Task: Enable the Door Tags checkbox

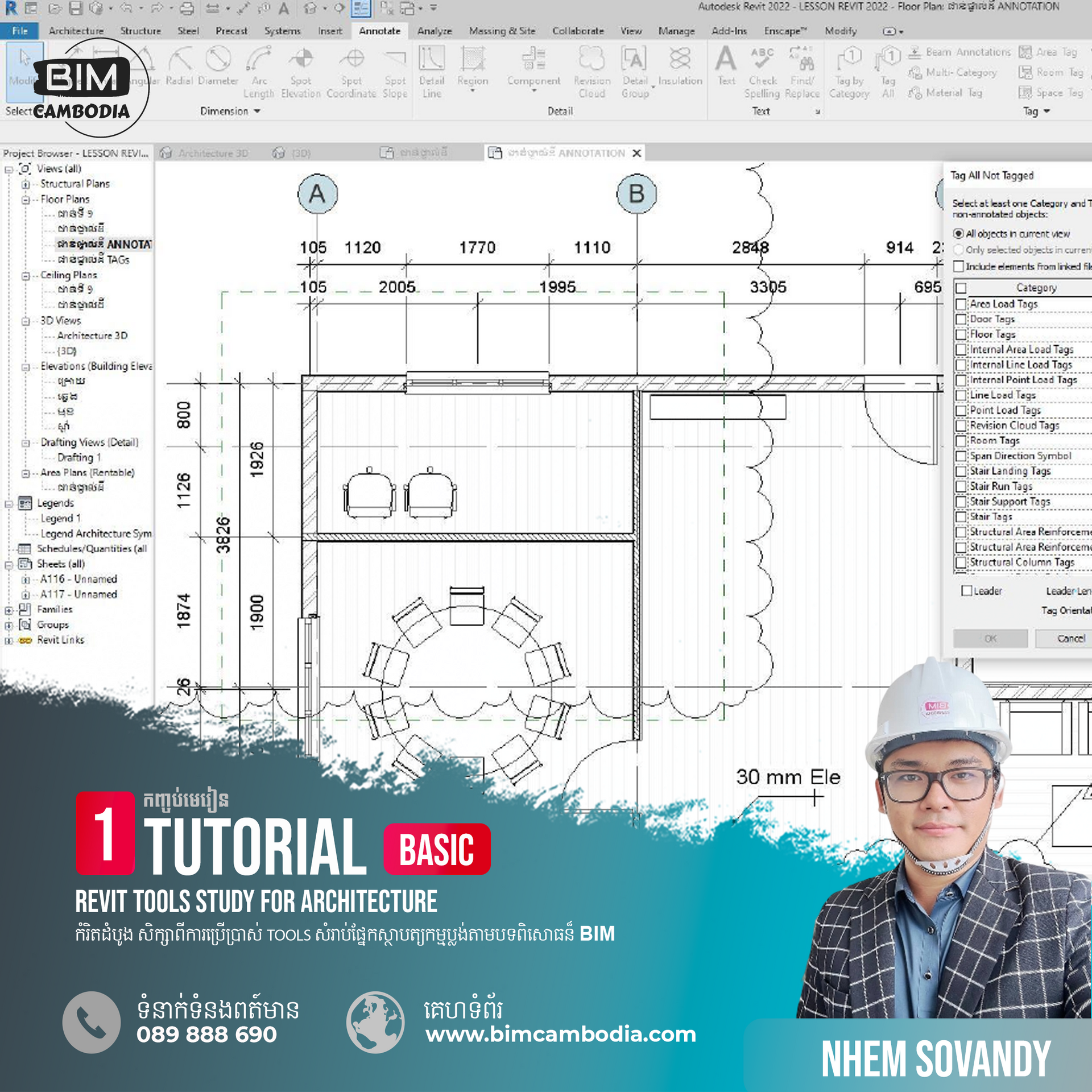Action: (961, 320)
